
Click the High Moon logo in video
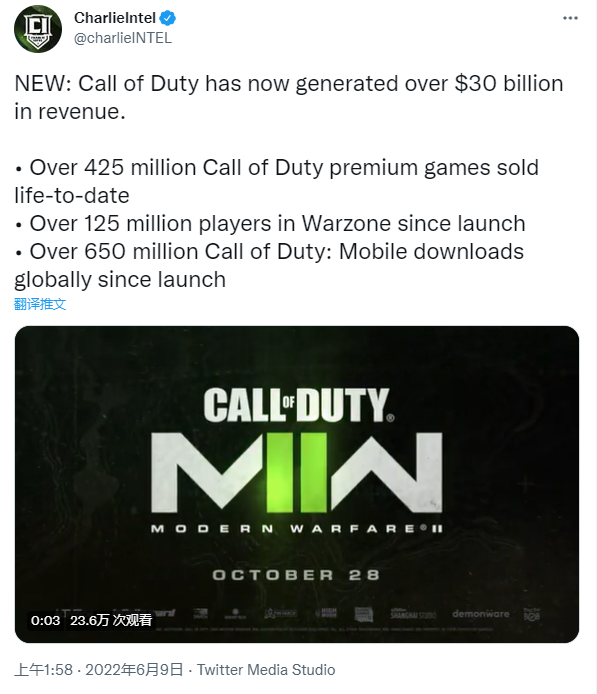326,613
